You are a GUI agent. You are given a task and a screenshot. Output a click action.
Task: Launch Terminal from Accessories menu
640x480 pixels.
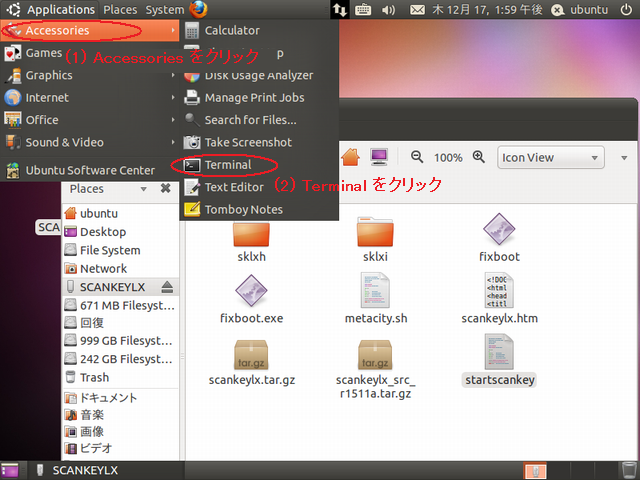click(259, 165)
